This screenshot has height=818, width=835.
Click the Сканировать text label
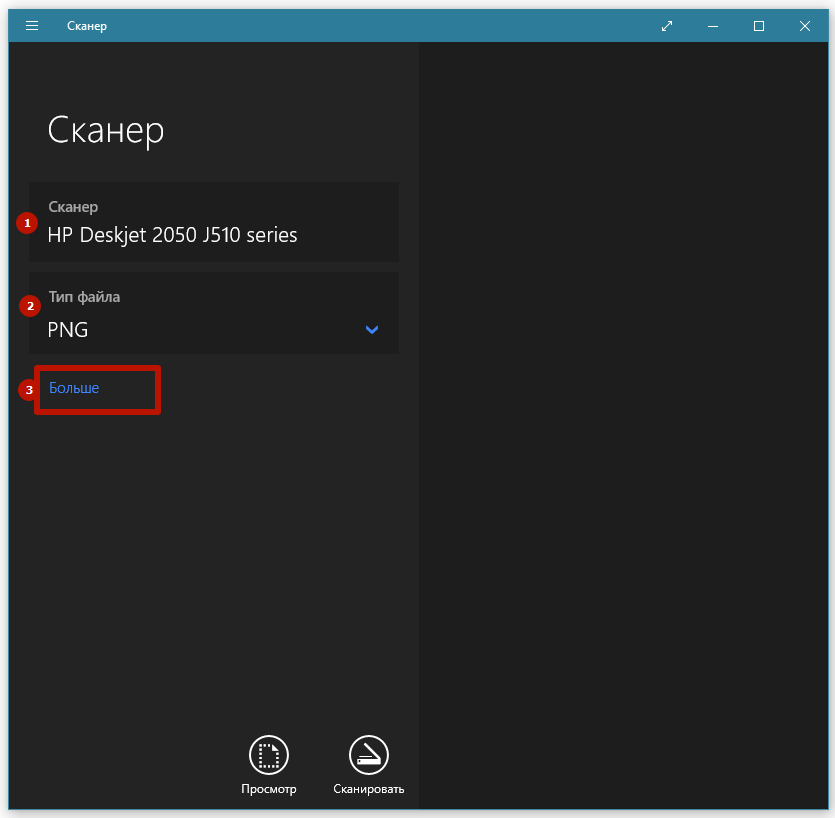tap(368, 789)
